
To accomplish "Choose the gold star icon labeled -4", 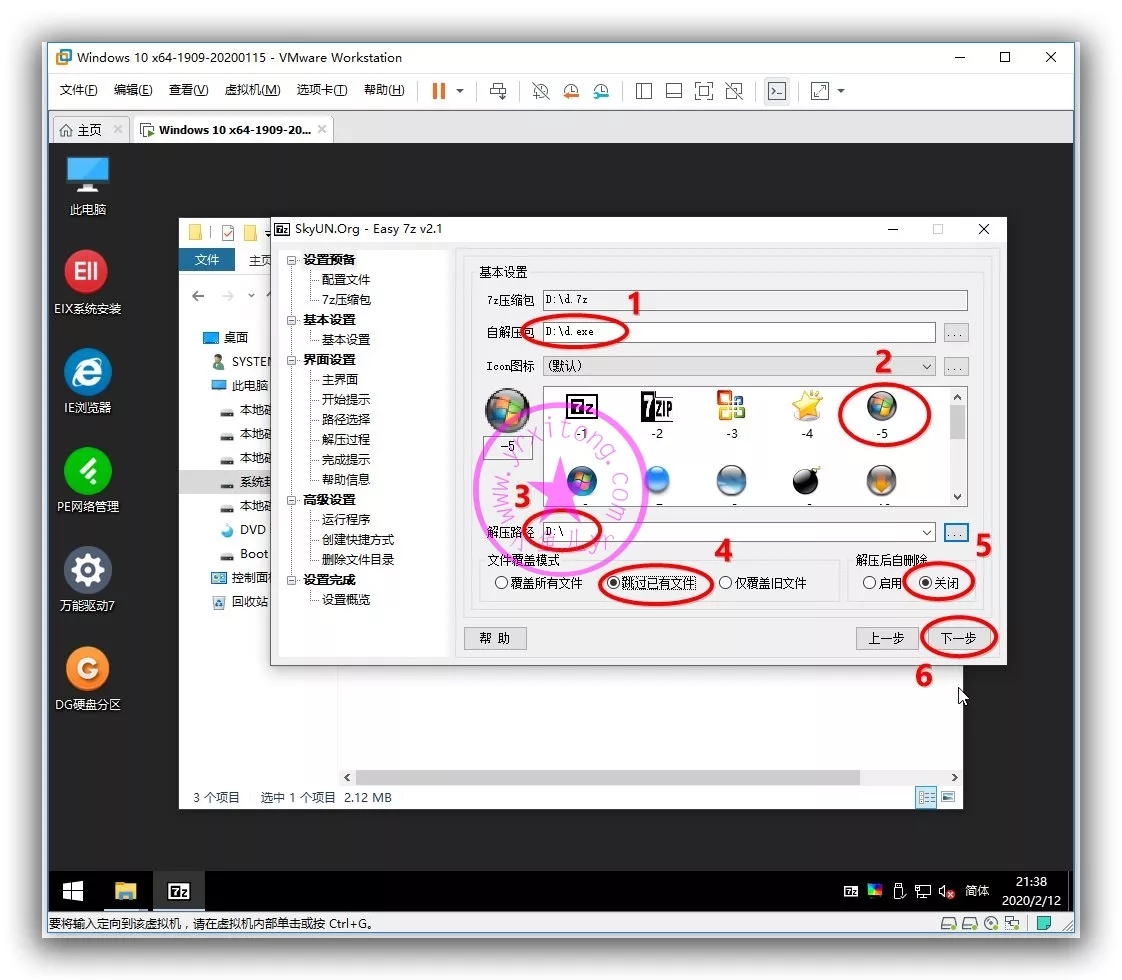I will point(806,408).
